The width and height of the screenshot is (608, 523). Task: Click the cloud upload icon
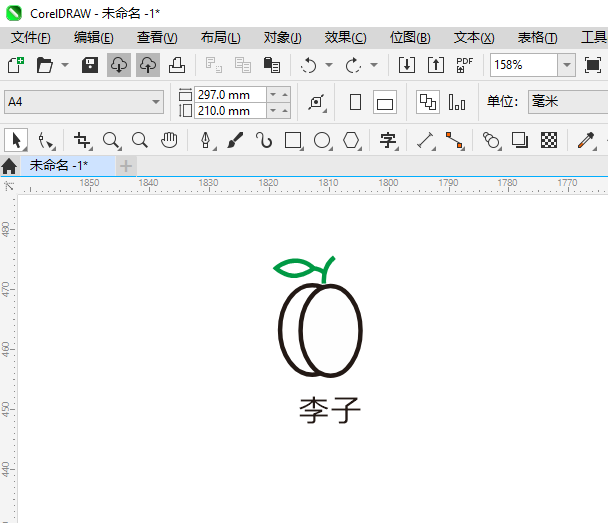click(x=148, y=65)
